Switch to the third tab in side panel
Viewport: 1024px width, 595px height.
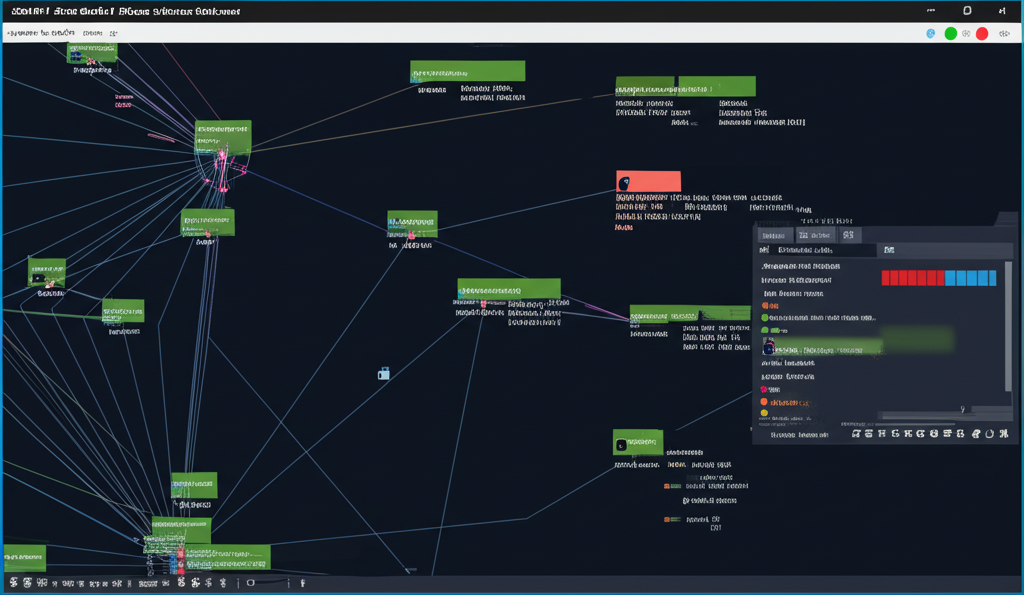pyautogui.click(x=848, y=235)
